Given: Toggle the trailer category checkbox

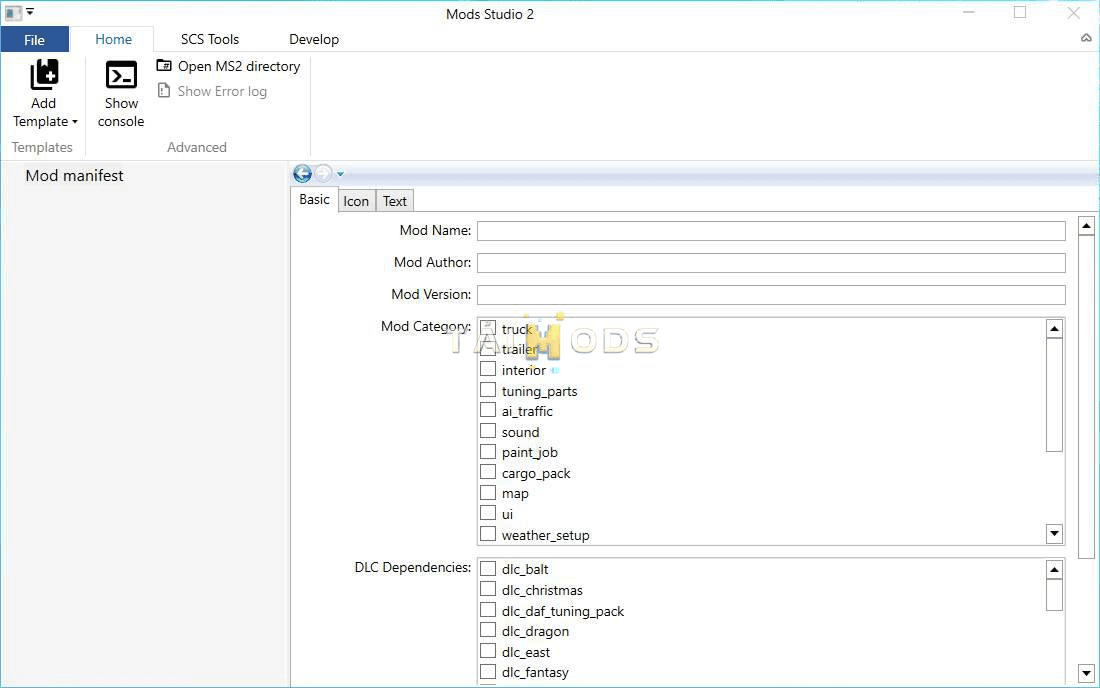Looking at the screenshot, I should [x=488, y=349].
